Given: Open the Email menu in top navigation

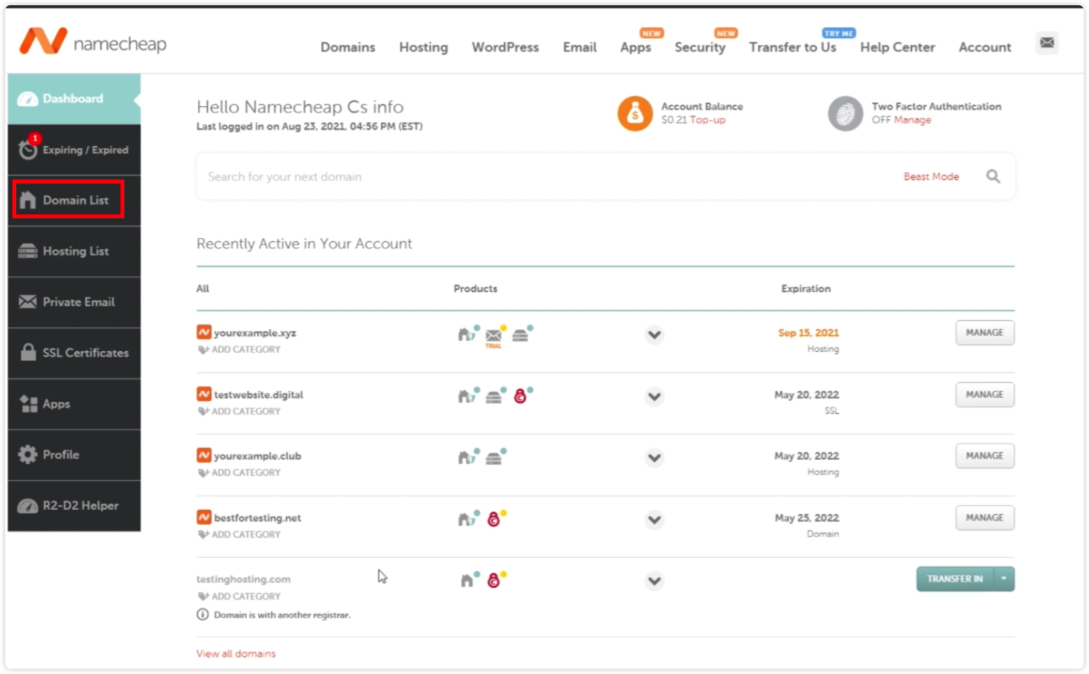Looking at the screenshot, I should point(579,47).
